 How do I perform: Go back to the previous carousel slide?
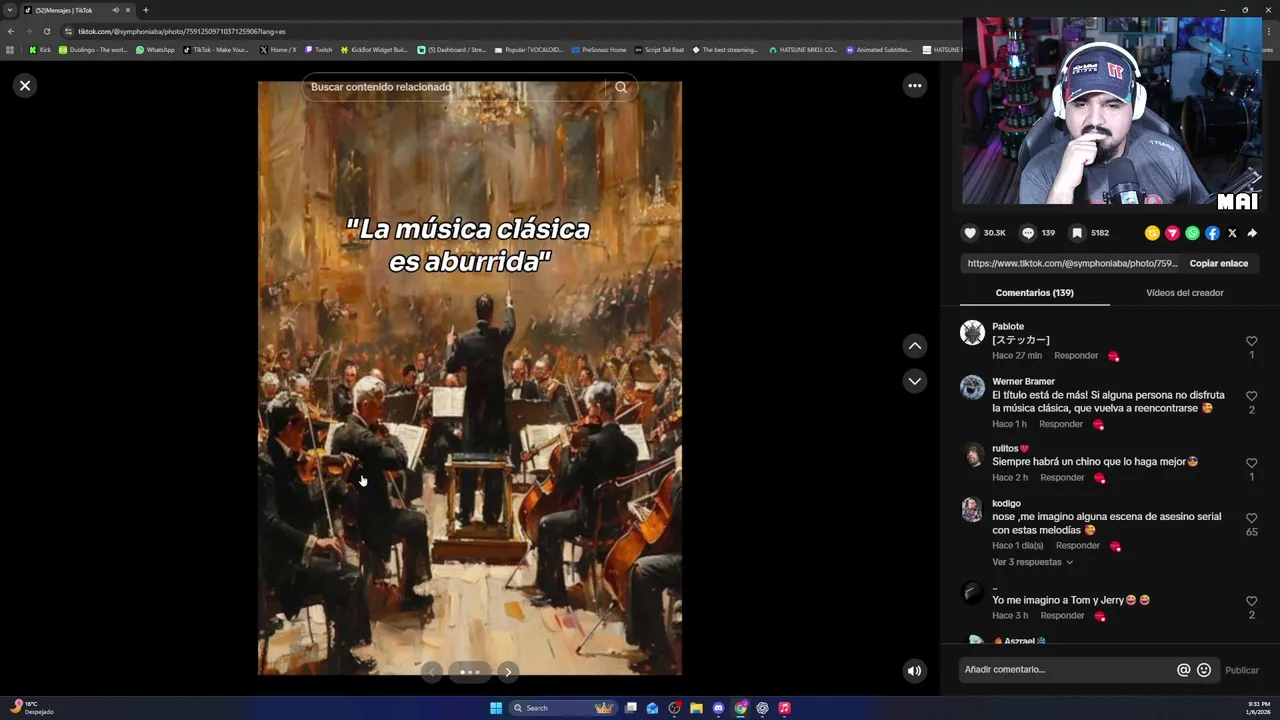click(x=431, y=672)
